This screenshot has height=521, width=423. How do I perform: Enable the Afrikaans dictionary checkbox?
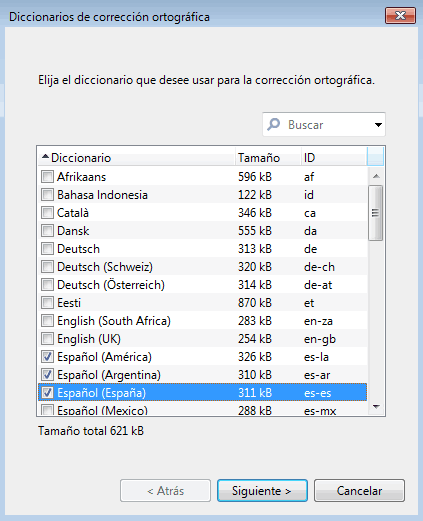pos(47,177)
